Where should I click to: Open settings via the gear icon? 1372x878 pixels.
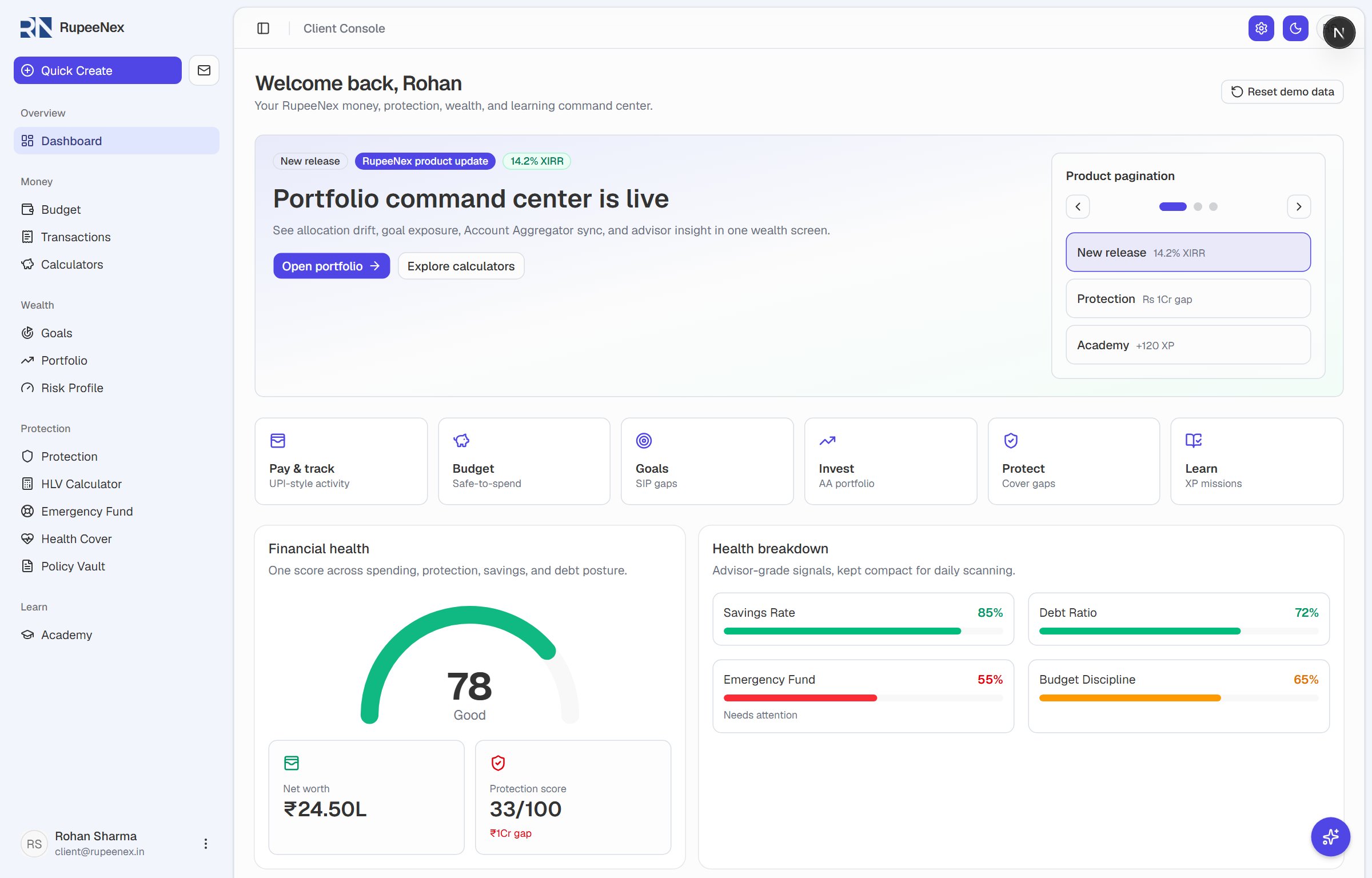click(x=1261, y=28)
